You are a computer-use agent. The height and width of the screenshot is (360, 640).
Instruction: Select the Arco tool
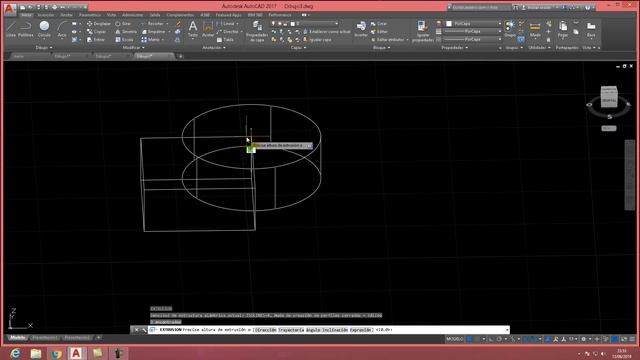tap(62, 29)
